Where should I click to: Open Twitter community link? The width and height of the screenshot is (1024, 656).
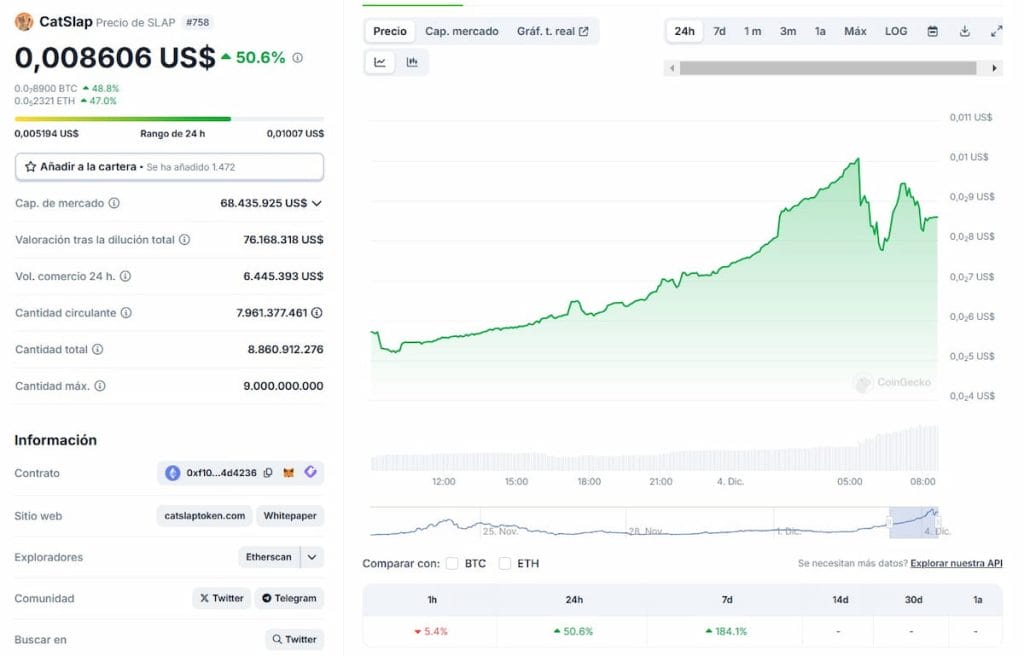click(221, 598)
